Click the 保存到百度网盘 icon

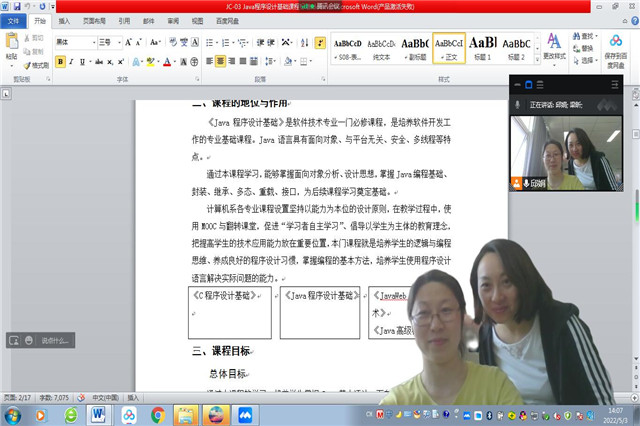(x=616, y=48)
